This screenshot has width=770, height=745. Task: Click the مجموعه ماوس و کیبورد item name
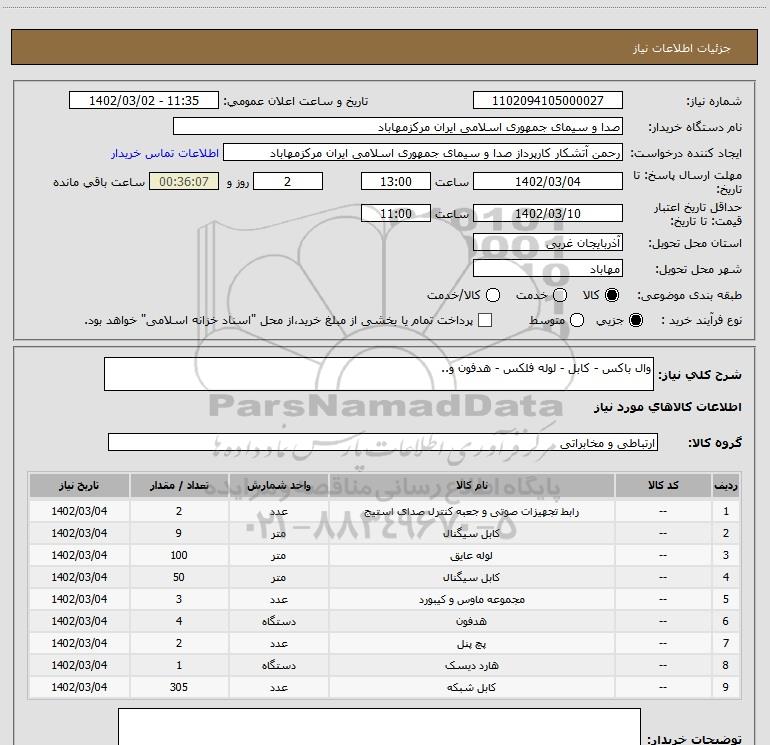(471, 600)
